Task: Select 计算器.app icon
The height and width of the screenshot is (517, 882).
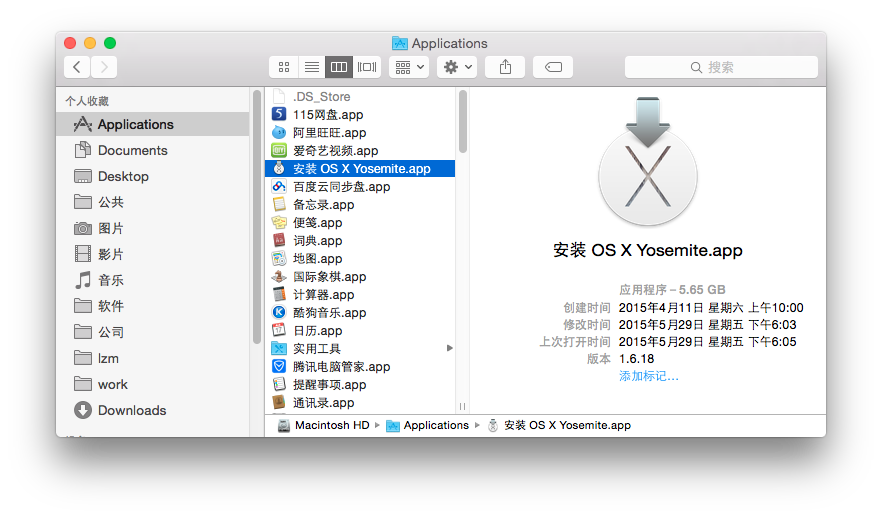Action: tap(279, 294)
